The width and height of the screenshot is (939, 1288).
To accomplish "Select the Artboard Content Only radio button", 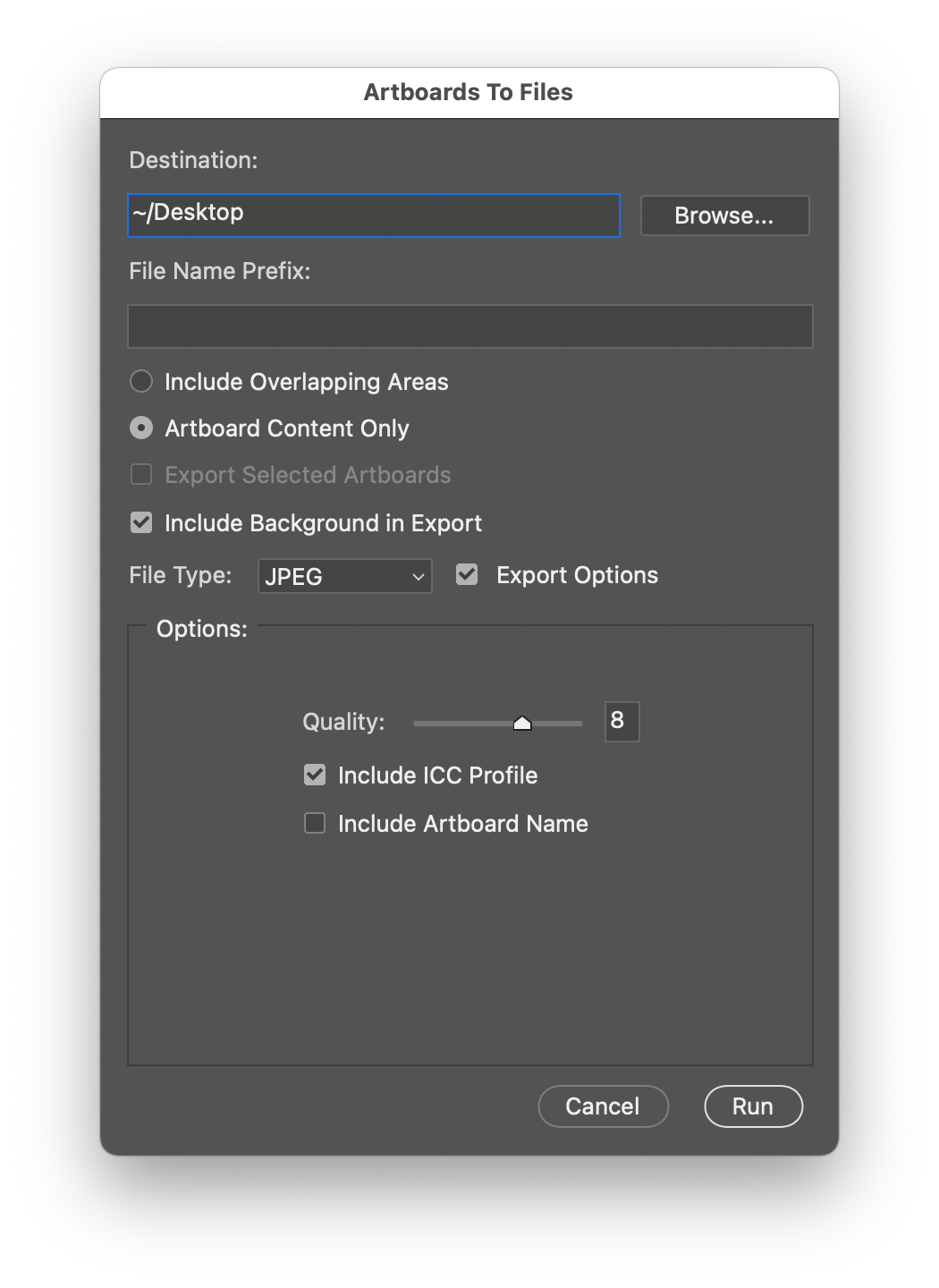I will 140,428.
